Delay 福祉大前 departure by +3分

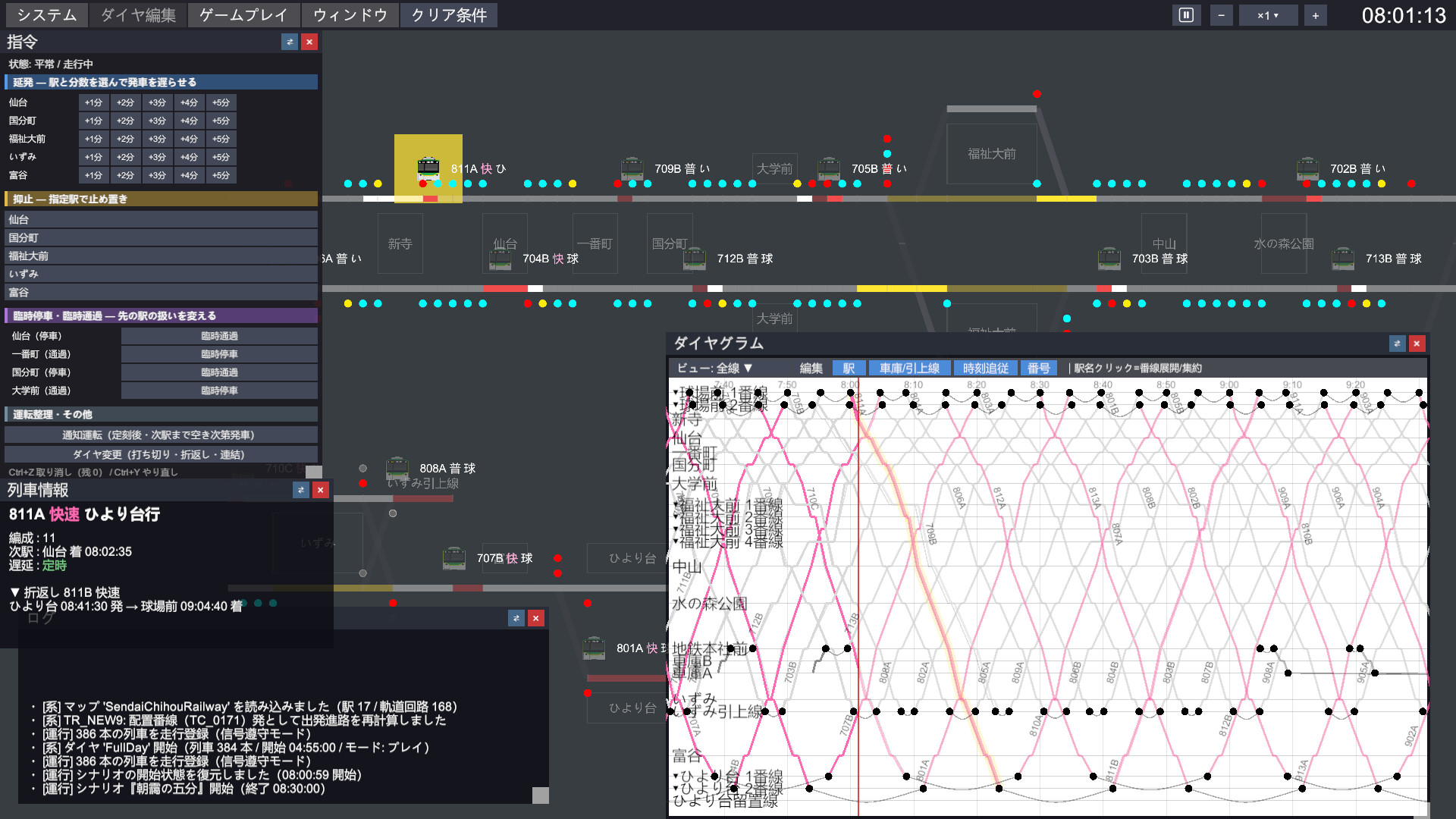157,139
